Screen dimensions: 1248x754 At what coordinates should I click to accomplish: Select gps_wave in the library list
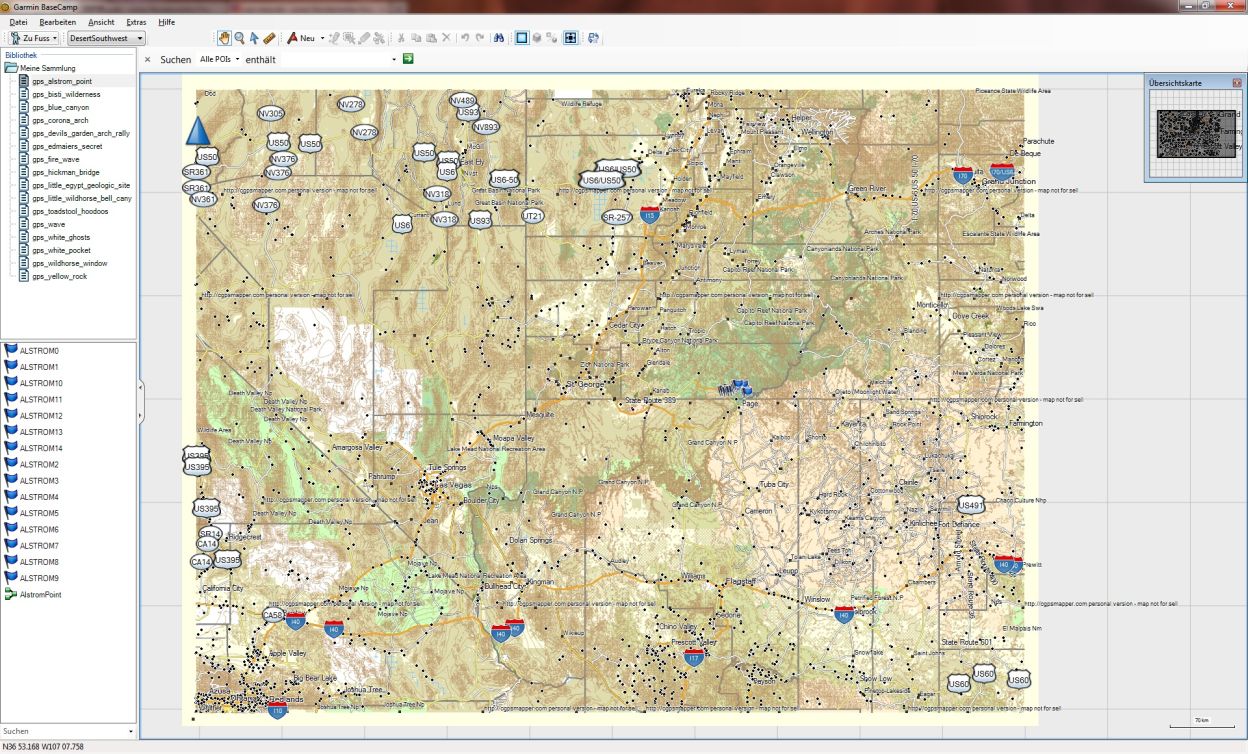48,224
